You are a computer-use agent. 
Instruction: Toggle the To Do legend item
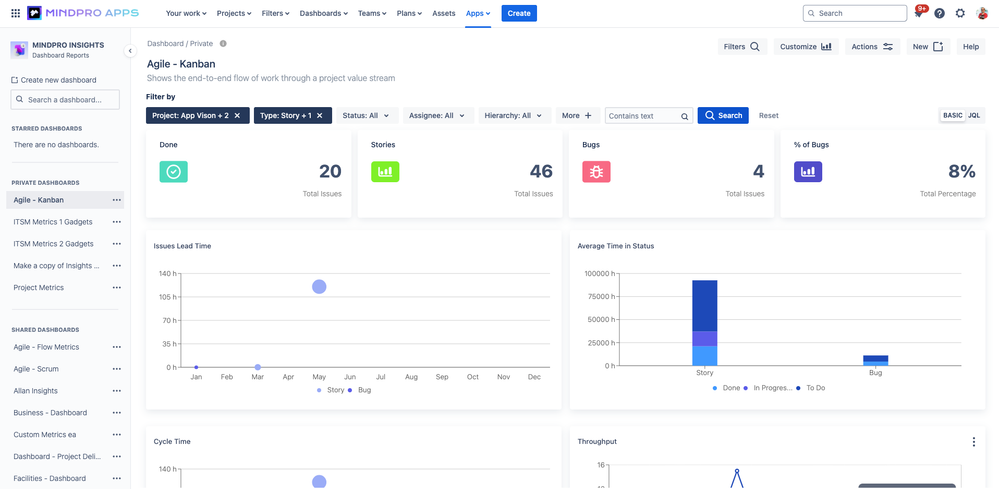pos(810,387)
